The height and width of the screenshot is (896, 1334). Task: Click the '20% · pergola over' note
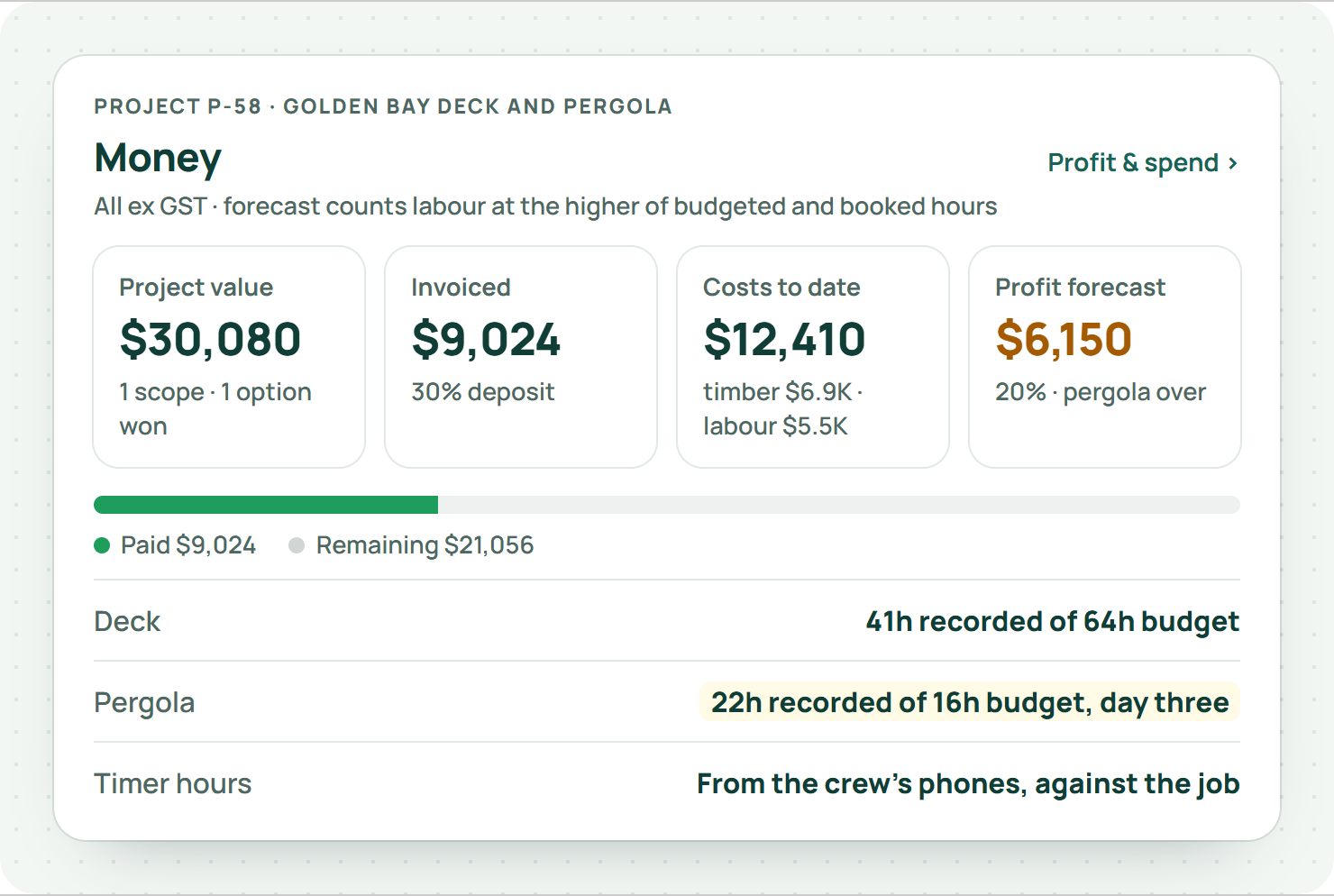1101,392
